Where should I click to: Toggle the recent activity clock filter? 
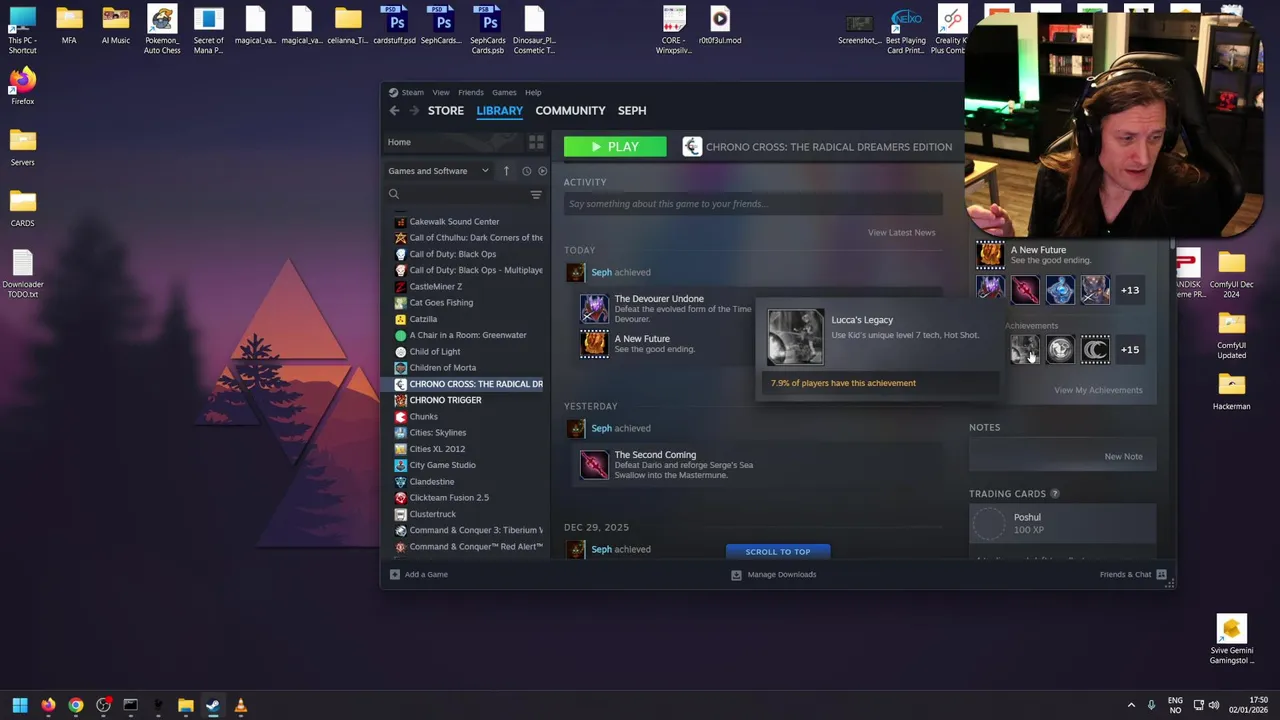tap(526, 171)
